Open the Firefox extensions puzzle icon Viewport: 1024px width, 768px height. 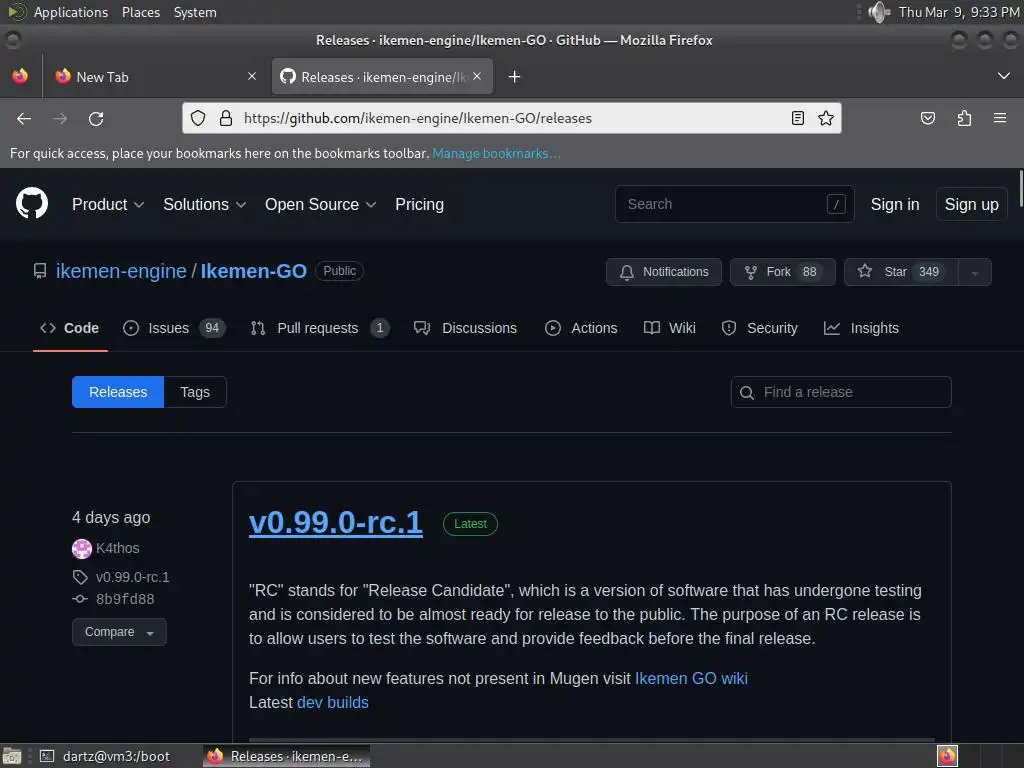[x=964, y=118]
